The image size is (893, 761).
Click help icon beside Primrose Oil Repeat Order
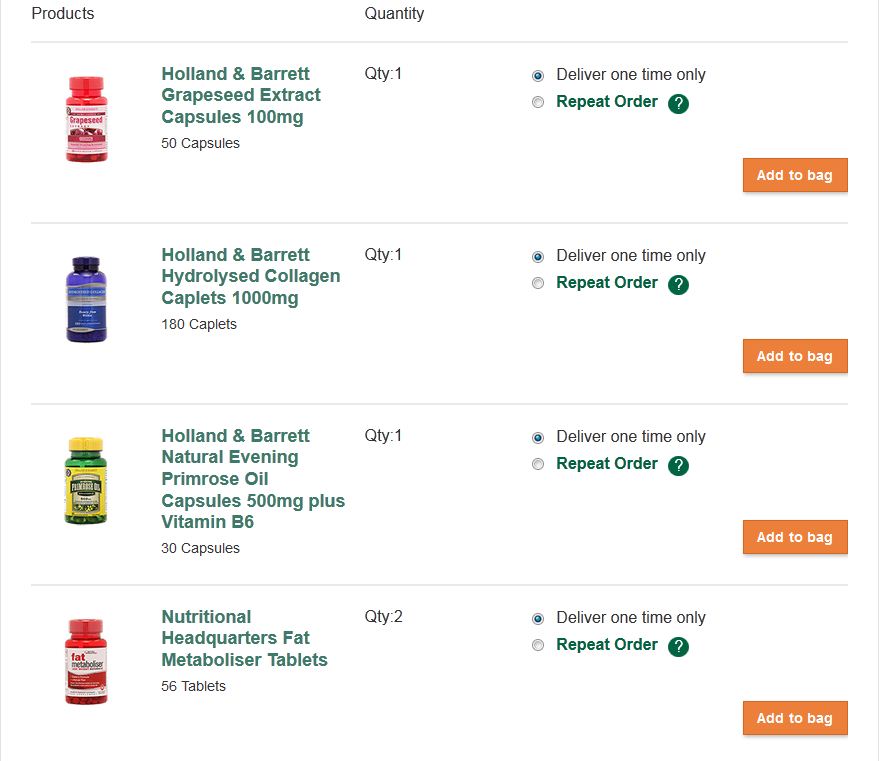(678, 466)
